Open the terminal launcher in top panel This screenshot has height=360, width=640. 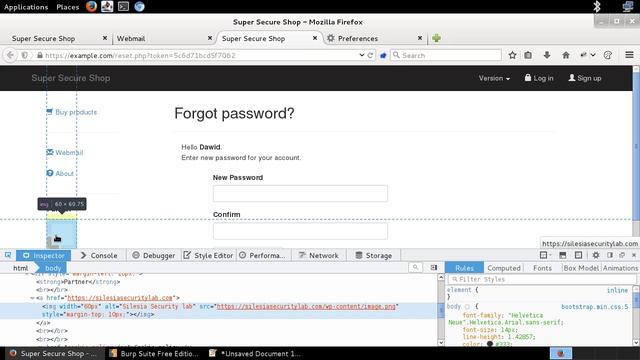point(123,7)
